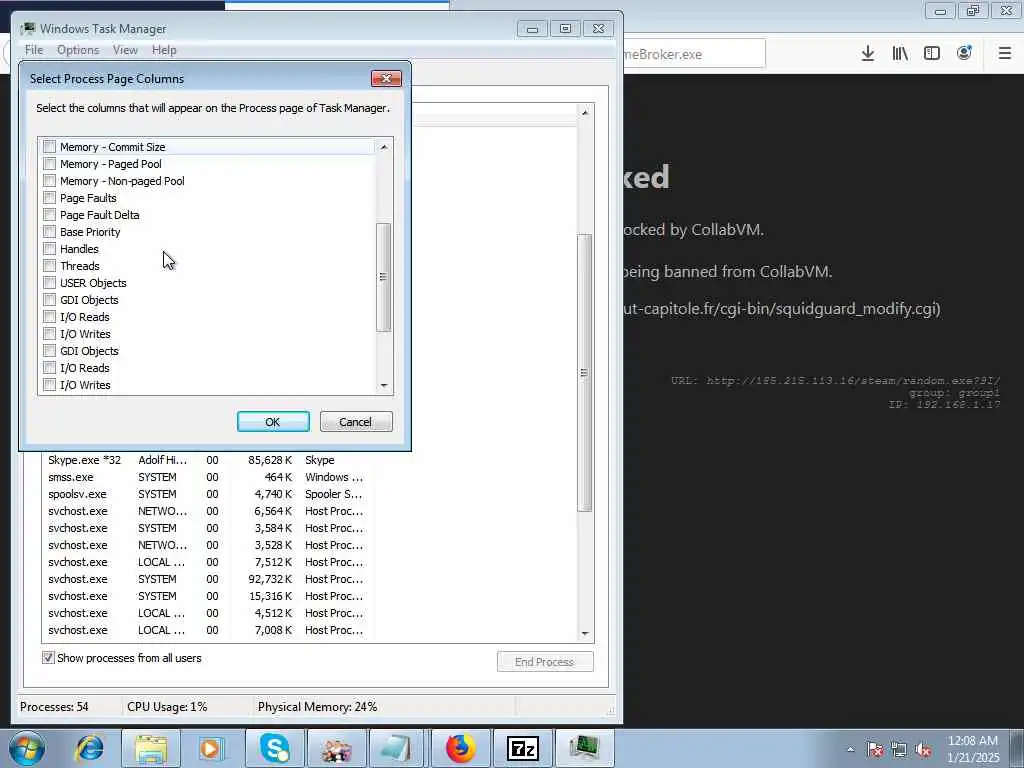1024x768 pixels.
Task: Select the svchost.exe row using 92,732 K
Action: pyautogui.click(x=206, y=579)
